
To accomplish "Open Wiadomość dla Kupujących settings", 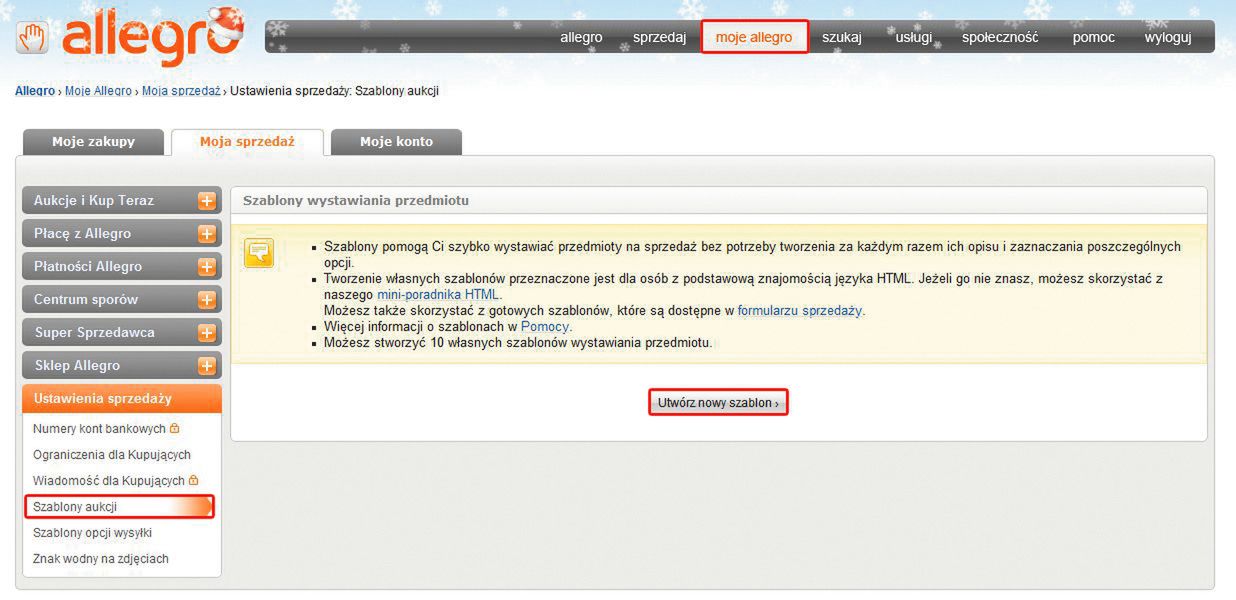I will coord(109,480).
